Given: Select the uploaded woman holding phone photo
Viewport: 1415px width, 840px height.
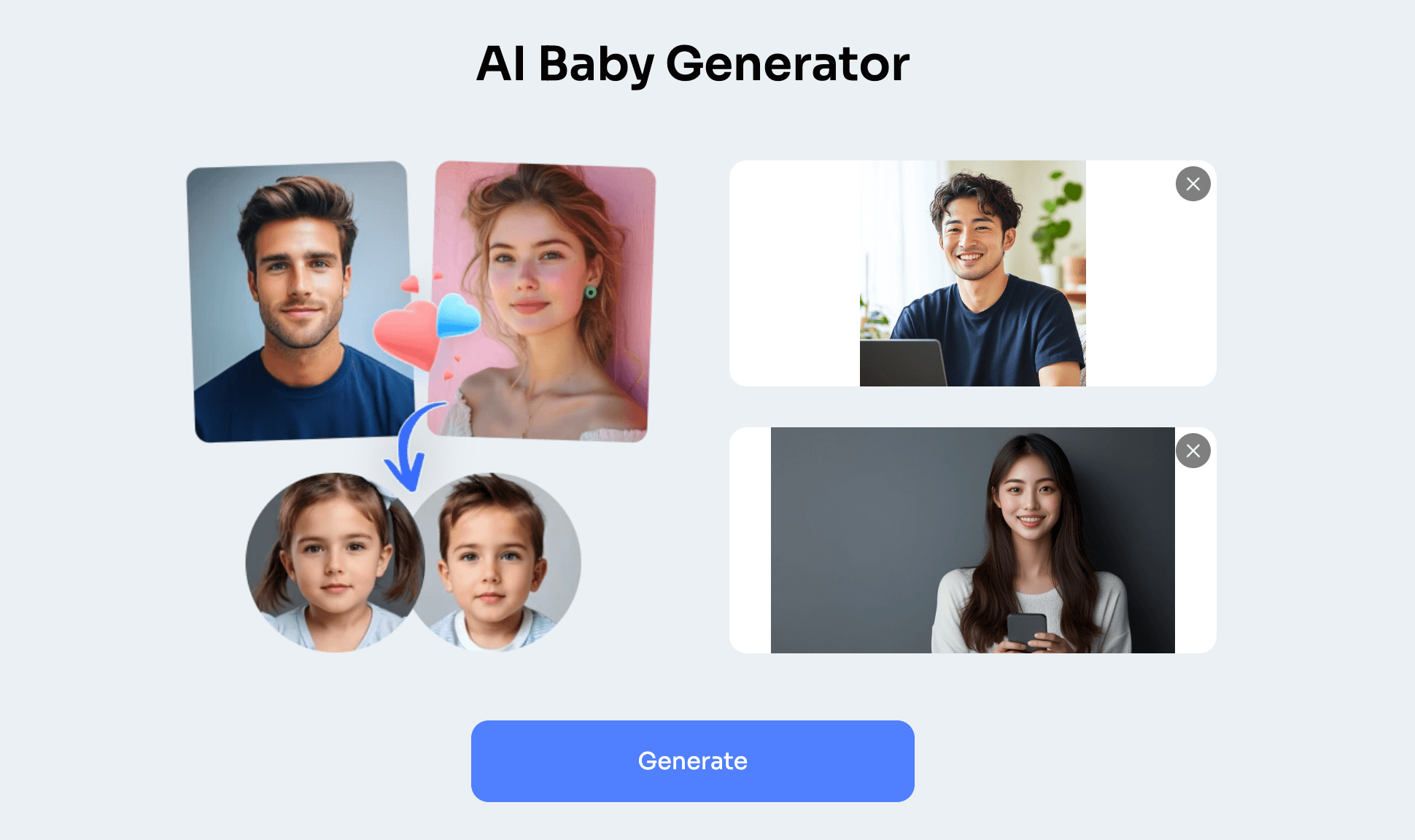Looking at the screenshot, I should pos(972,540).
